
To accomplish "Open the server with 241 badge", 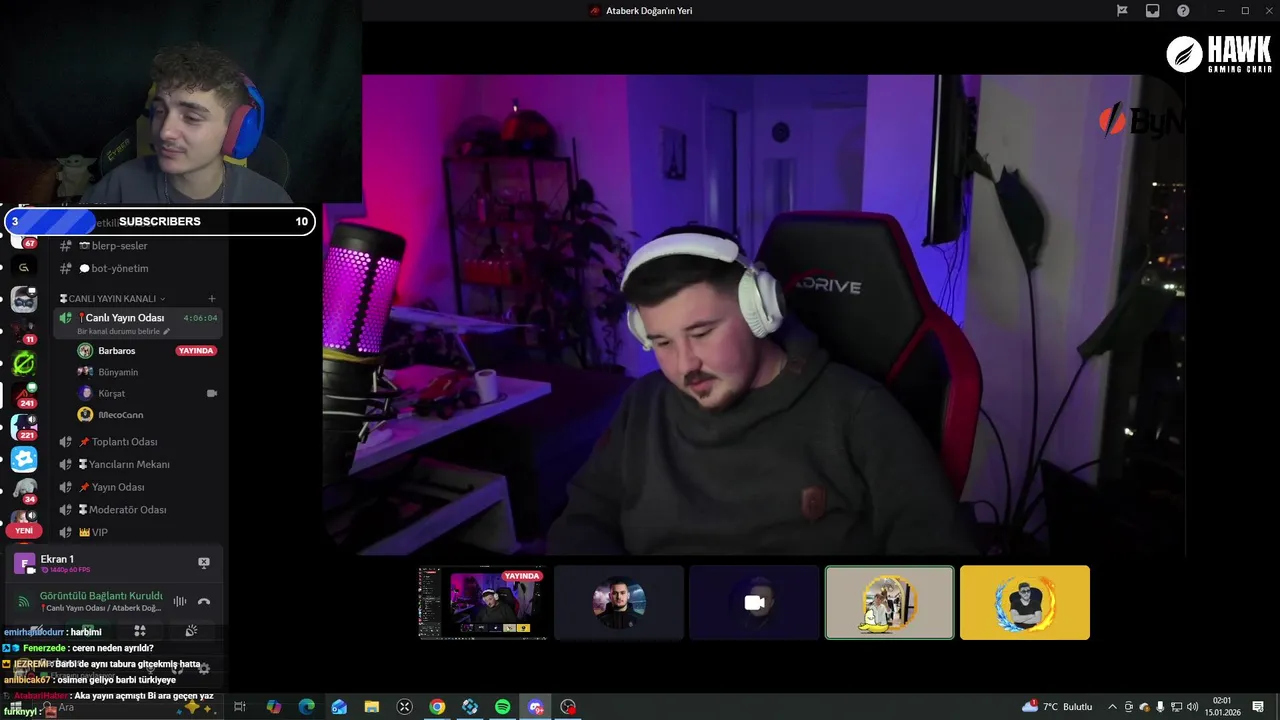I will click(24, 395).
